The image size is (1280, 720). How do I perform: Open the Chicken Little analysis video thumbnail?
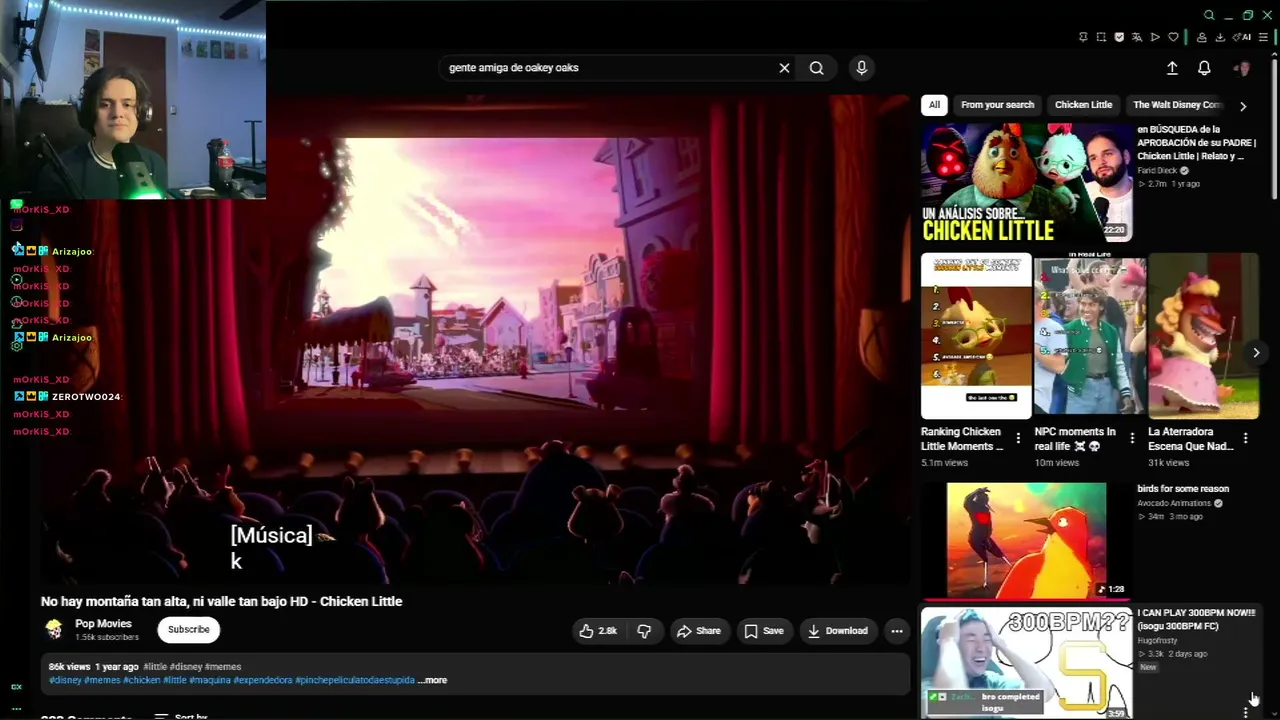1026,183
